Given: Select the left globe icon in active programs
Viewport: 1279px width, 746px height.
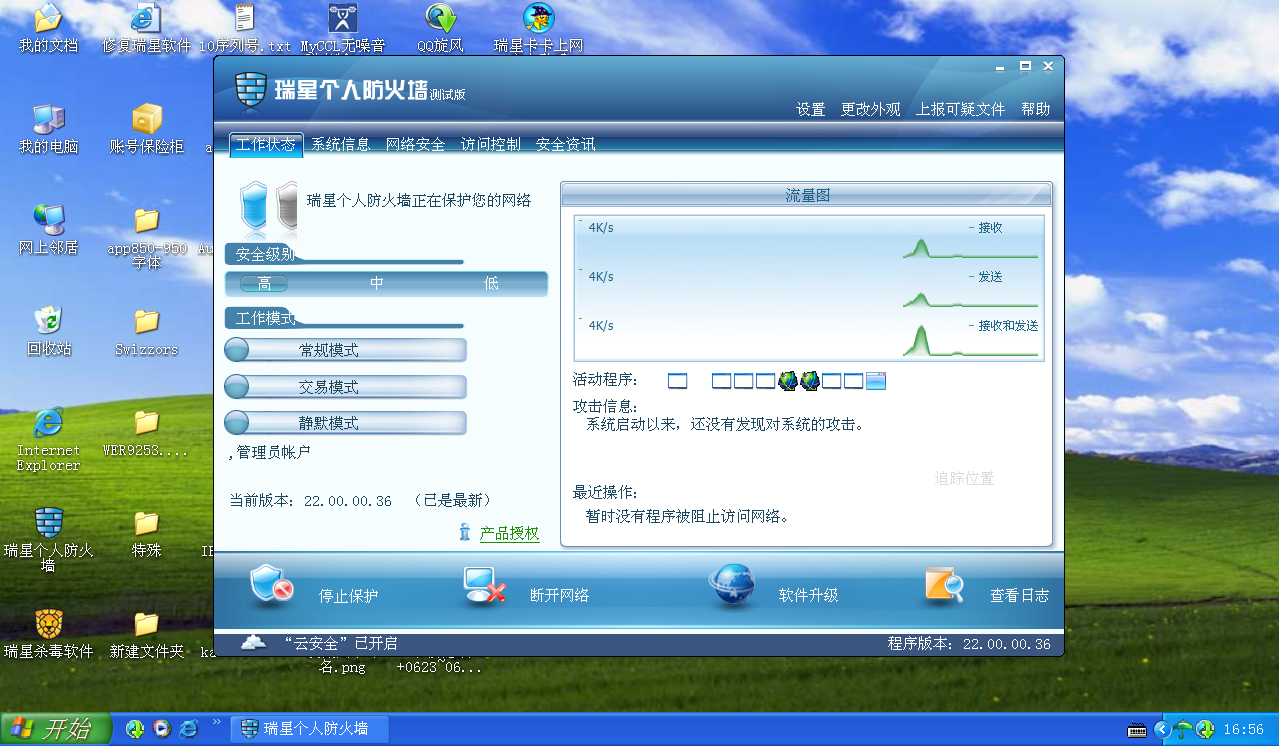Looking at the screenshot, I should [x=788, y=381].
